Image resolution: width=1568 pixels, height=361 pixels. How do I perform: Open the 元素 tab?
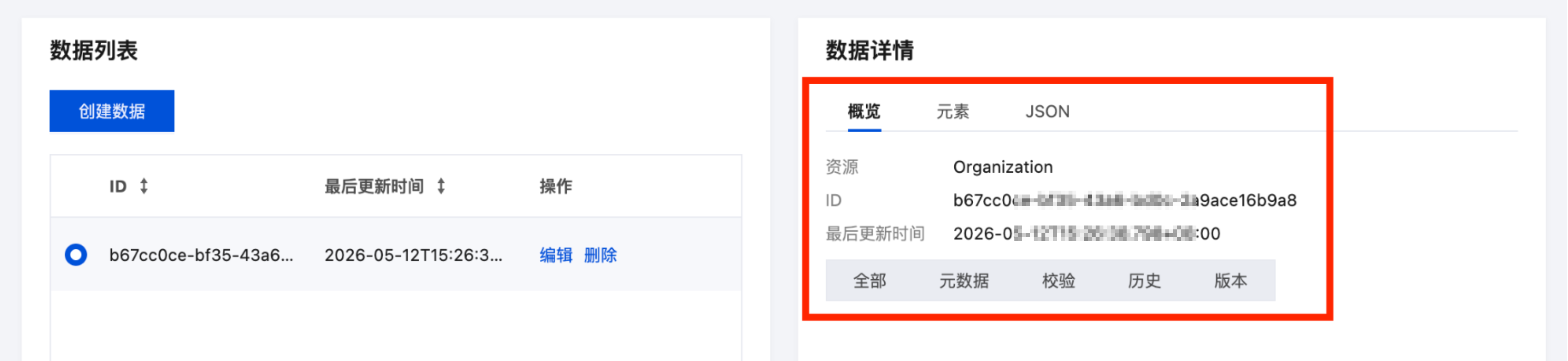952,111
